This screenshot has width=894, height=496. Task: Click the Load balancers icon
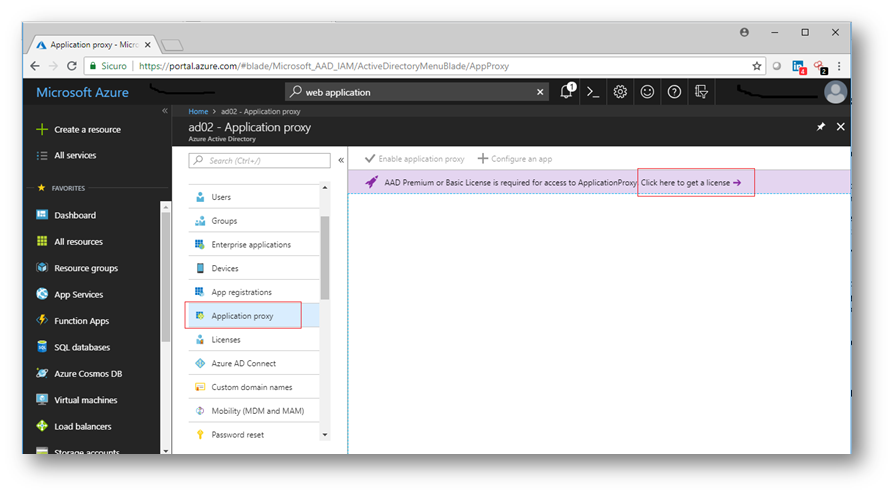coord(42,425)
